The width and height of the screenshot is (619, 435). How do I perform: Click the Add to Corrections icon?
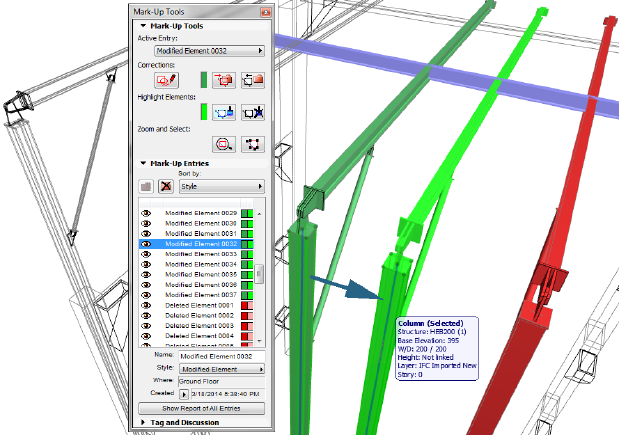224,79
